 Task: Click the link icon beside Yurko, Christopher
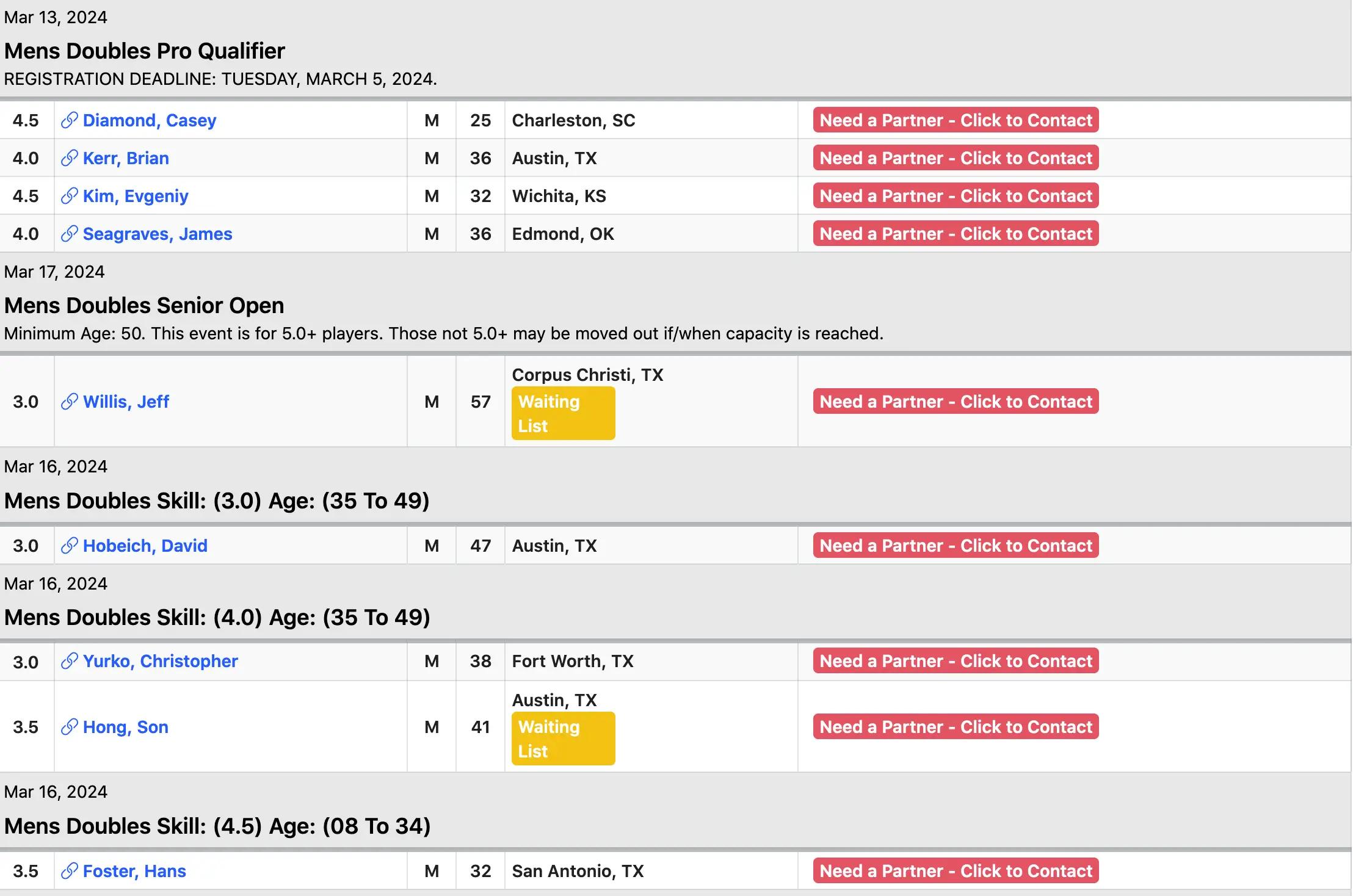pos(70,661)
